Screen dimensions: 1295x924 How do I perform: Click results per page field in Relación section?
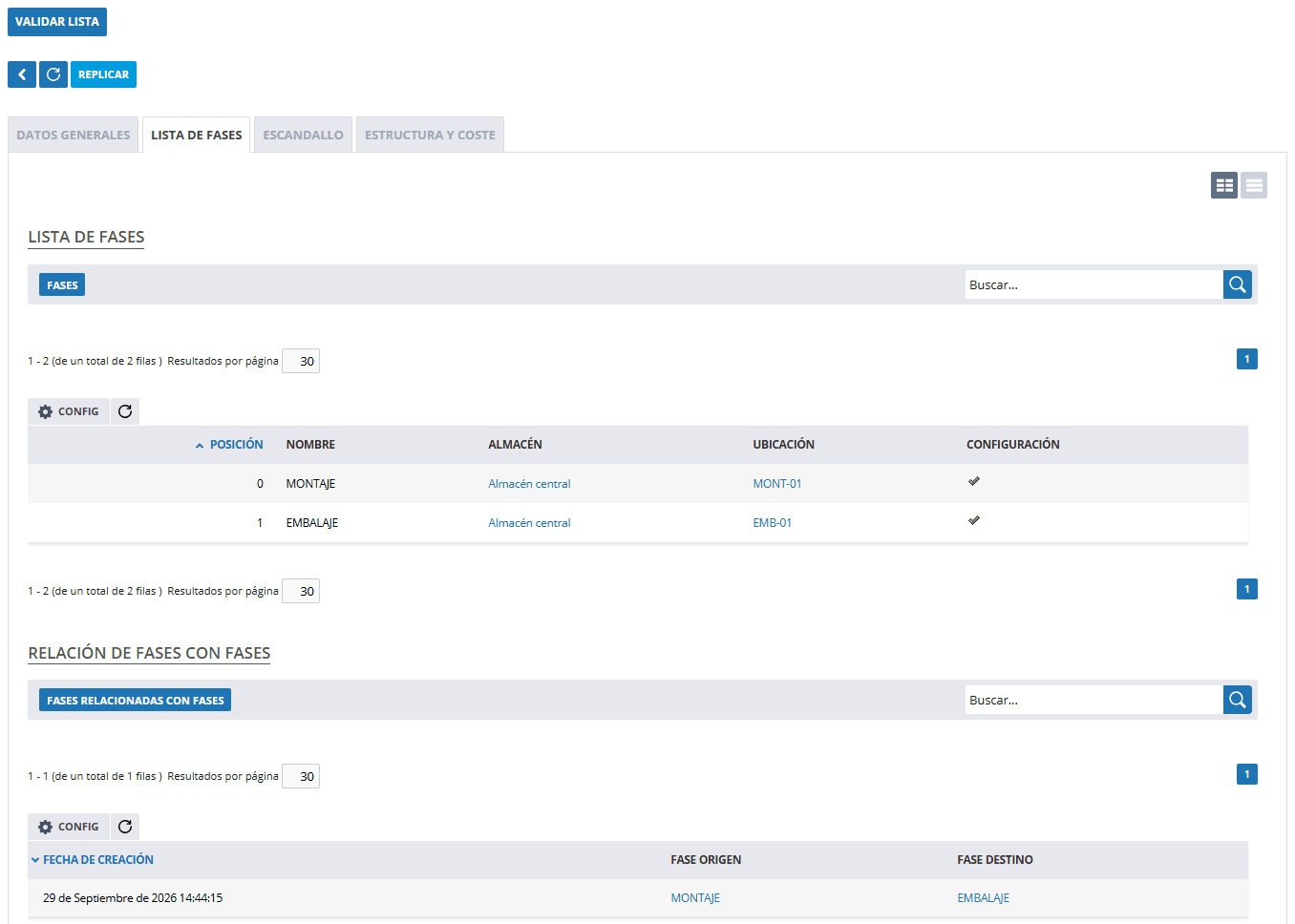(x=301, y=776)
